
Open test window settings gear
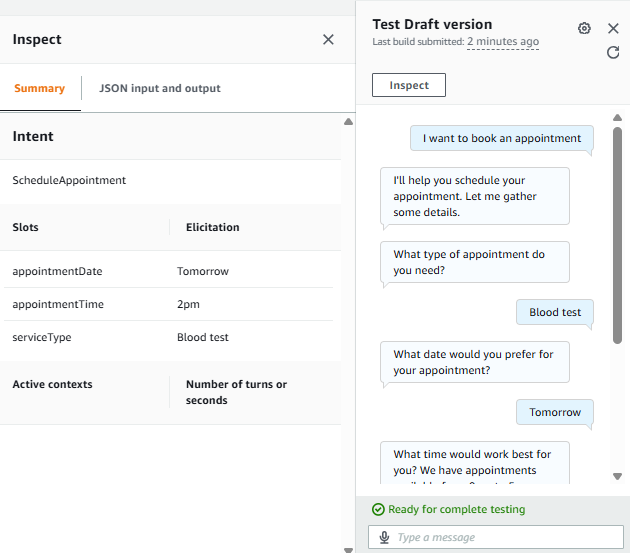pyautogui.click(x=584, y=28)
